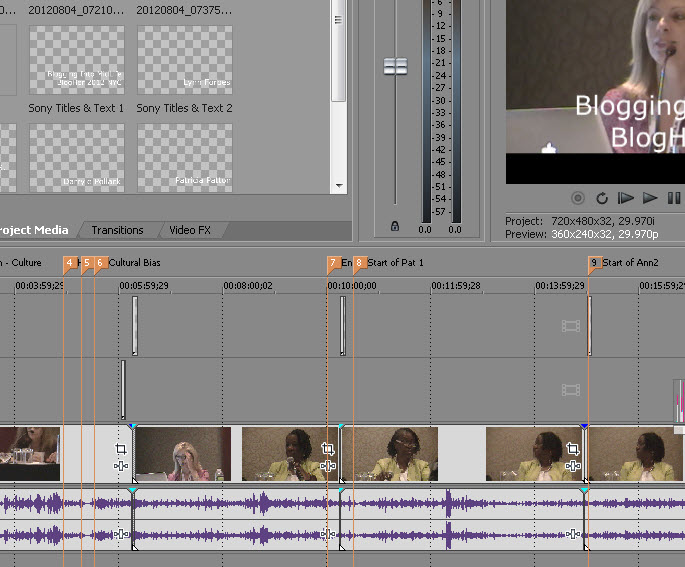Select marker 8 Start of Pat 1
Screen dimensions: 685x567
click(360, 263)
